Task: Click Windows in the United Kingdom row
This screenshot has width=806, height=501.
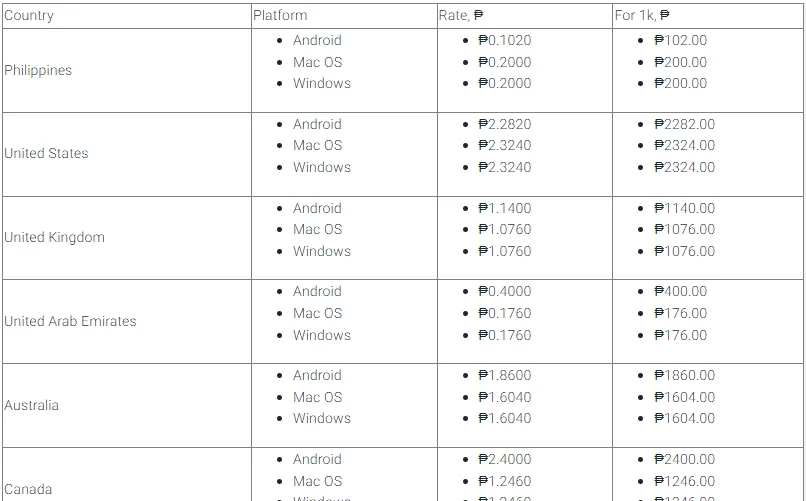Action: pos(322,251)
